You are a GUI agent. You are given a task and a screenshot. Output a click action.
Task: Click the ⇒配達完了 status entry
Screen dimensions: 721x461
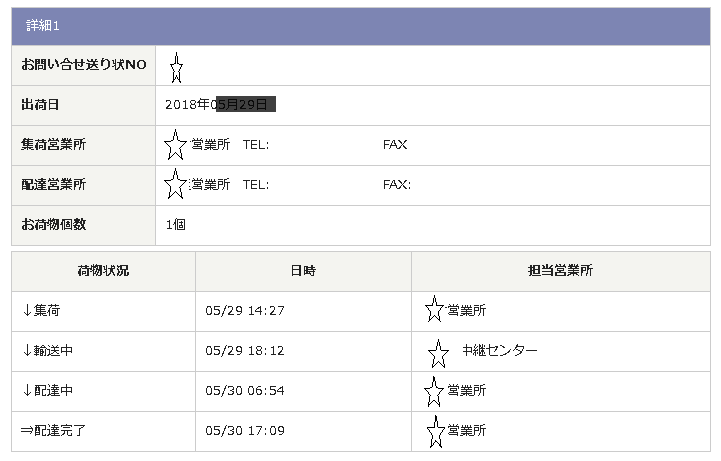pyautogui.click(x=54, y=431)
